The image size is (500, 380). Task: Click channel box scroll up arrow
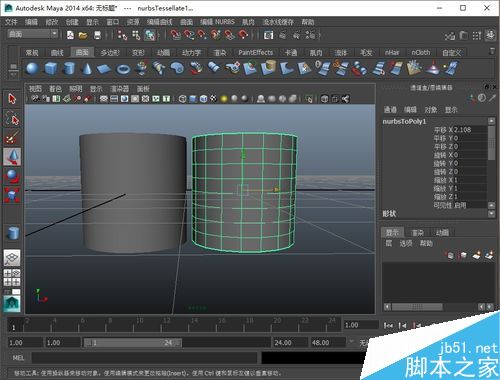pos(491,121)
